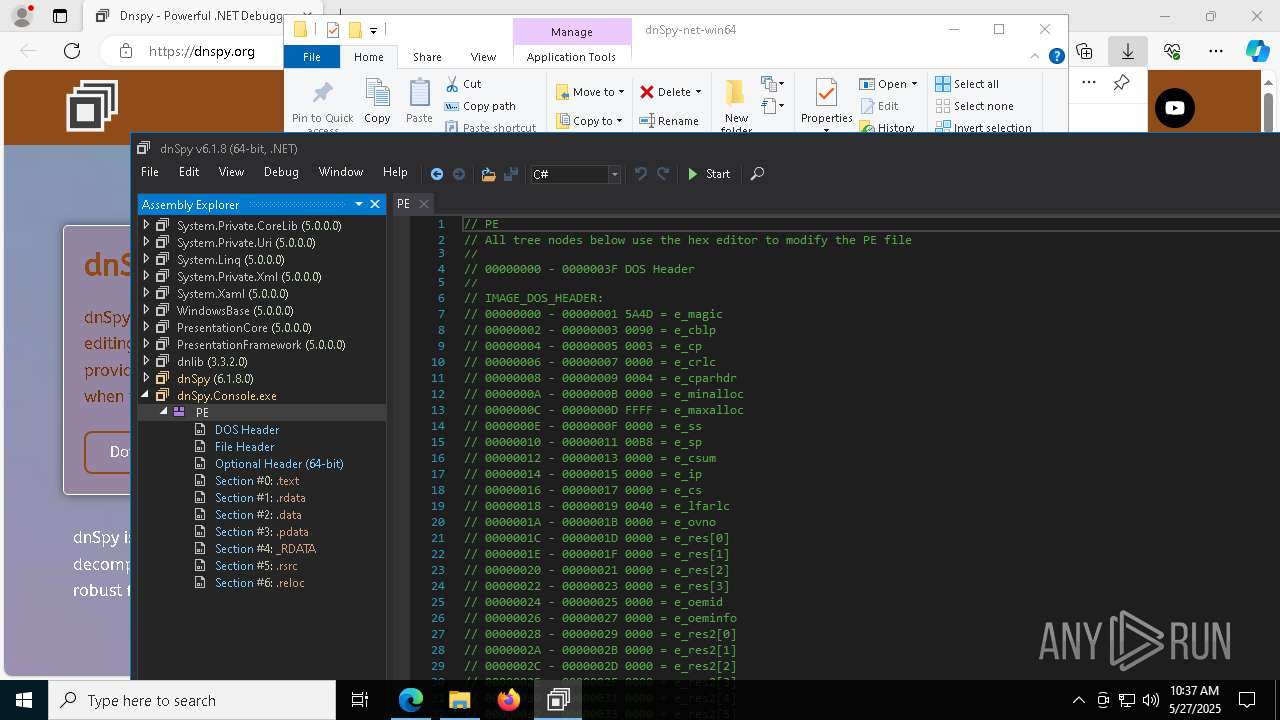Select Section #0: .text node

(257, 481)
